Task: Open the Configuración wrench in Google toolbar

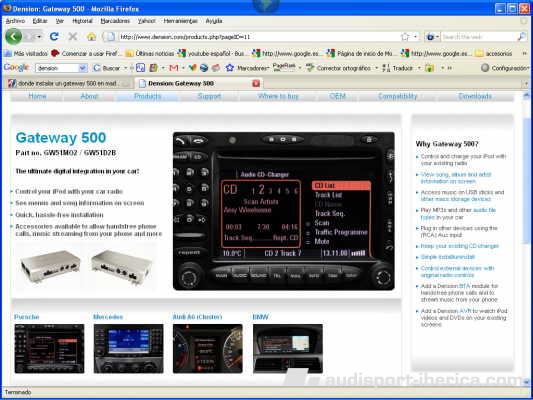Action: 505,68
